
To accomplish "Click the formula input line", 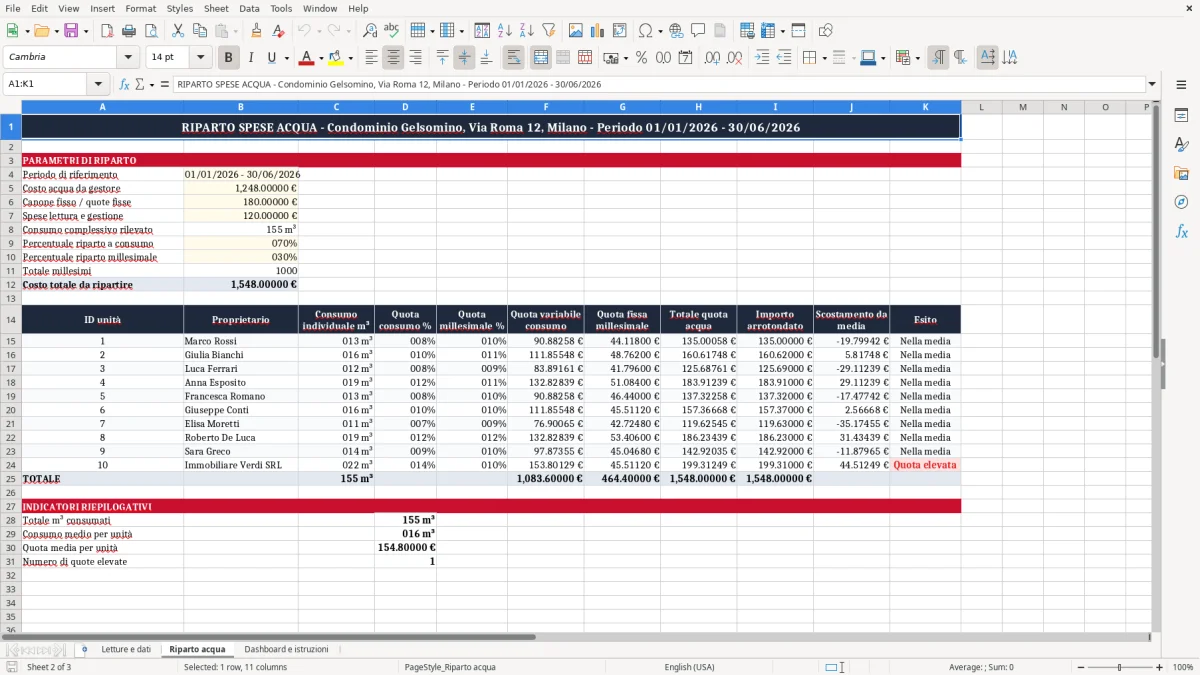I will pos(658,85).
